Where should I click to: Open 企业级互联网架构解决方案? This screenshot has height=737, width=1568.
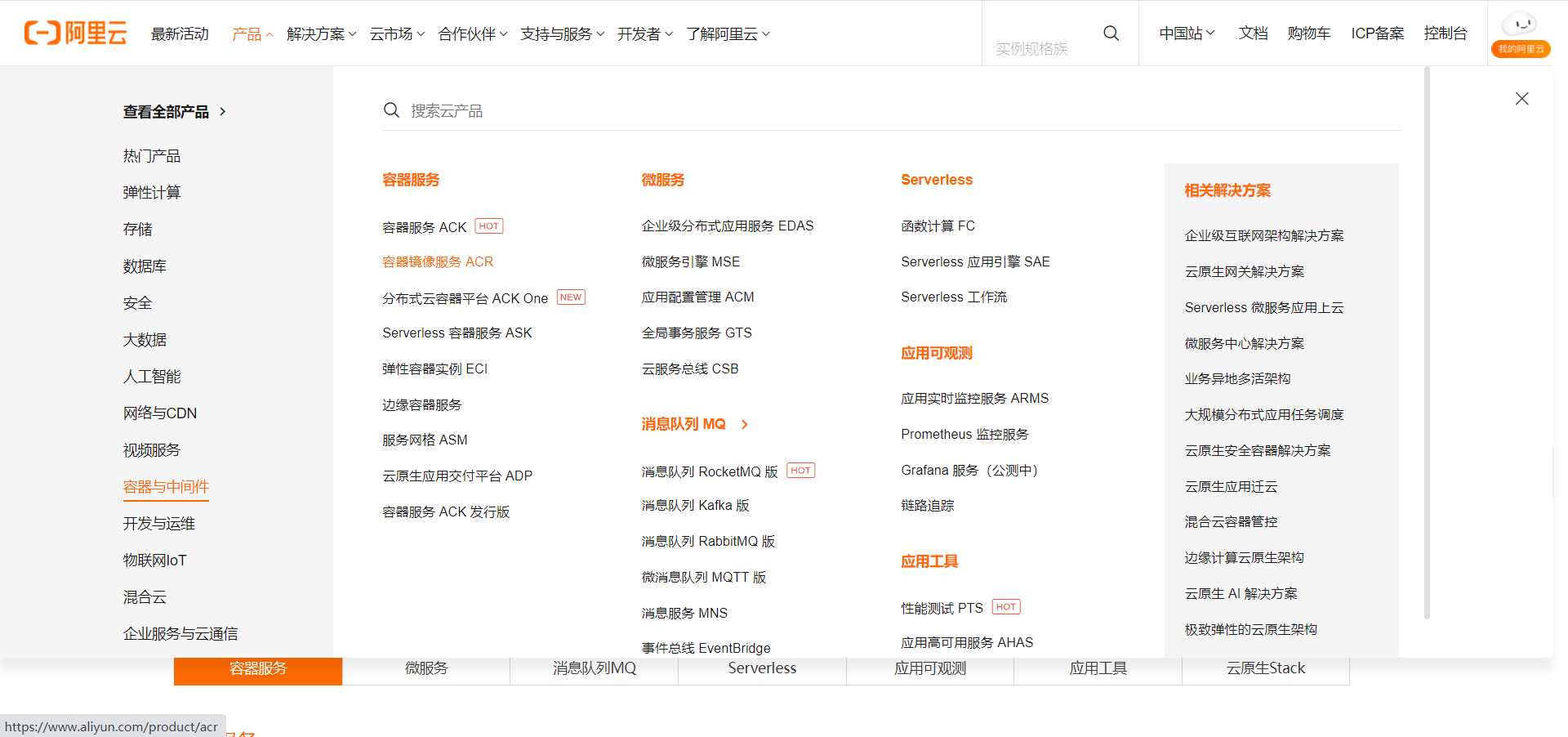click(1264, 236)
